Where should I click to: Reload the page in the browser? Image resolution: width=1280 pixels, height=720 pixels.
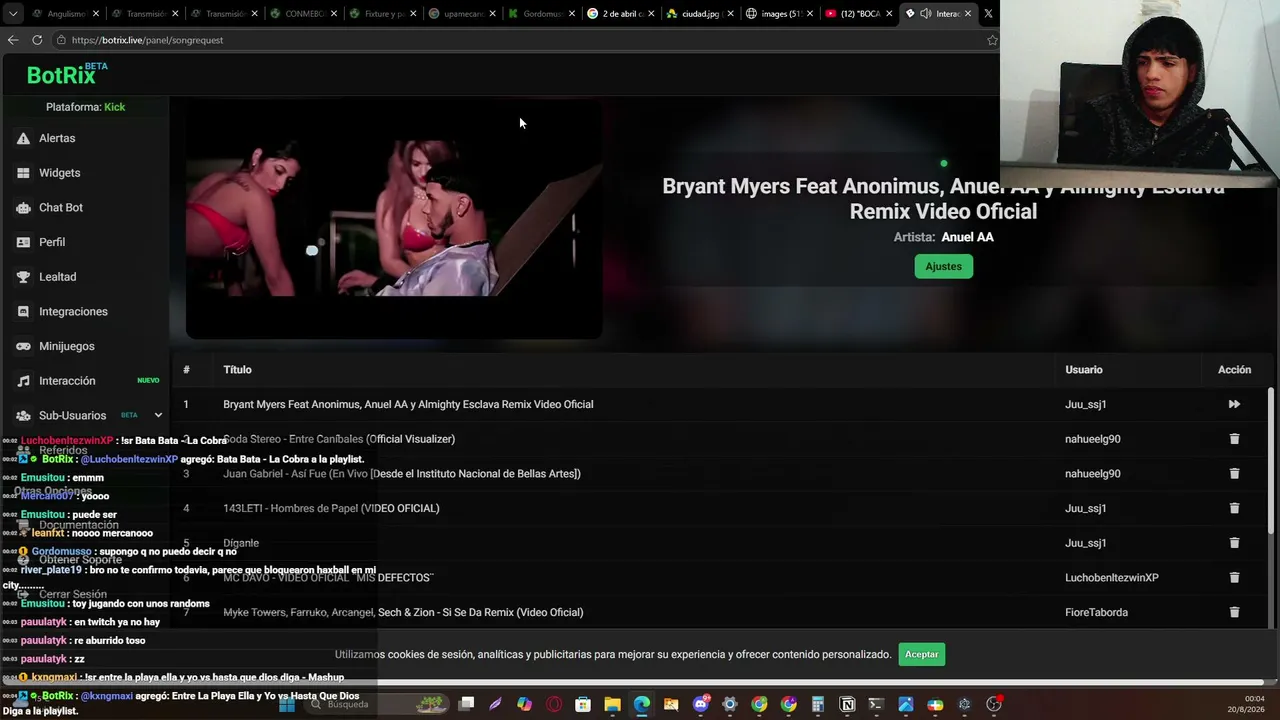pos(37,40)
